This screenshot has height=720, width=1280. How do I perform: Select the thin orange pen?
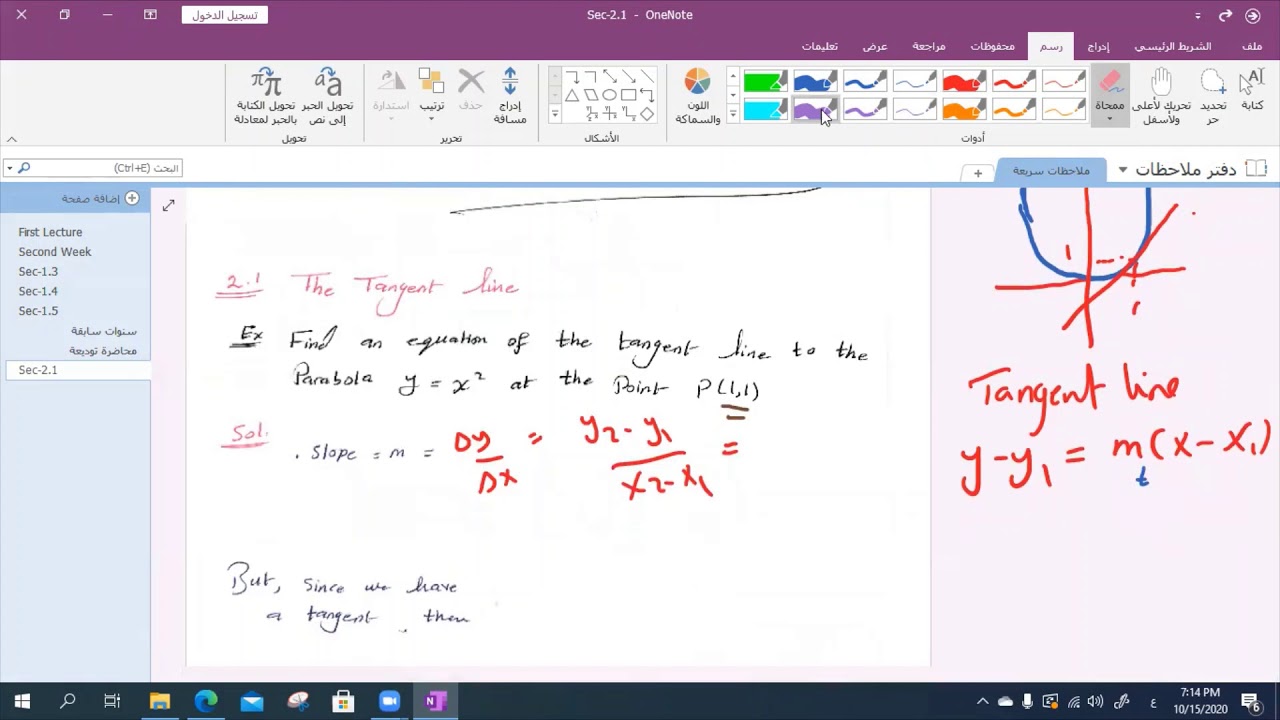[x=1063, y=108]
